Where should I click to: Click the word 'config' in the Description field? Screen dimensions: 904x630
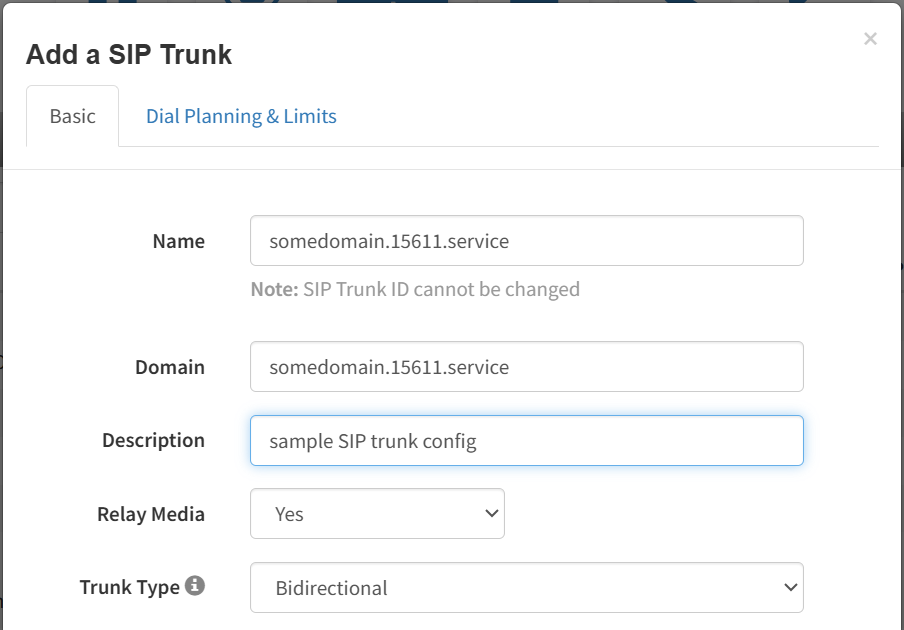coord(450,441)
